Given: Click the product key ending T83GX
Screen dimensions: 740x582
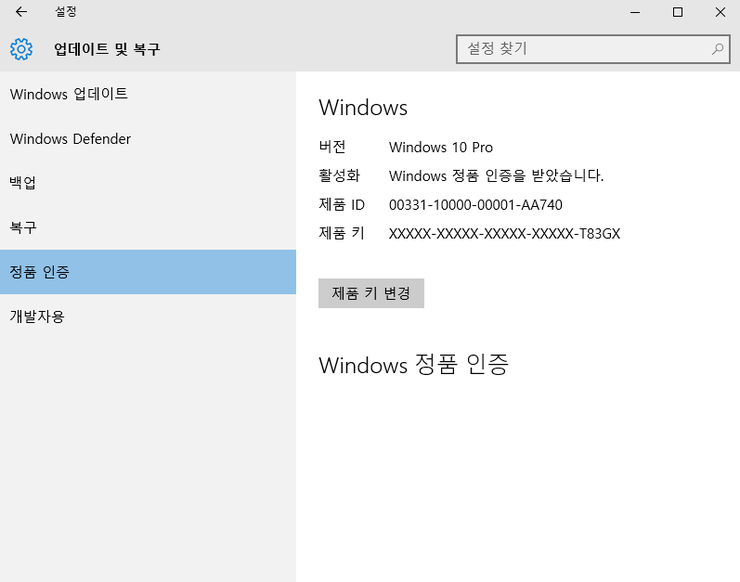Looking at the screenshot, I should coord(505,234).
